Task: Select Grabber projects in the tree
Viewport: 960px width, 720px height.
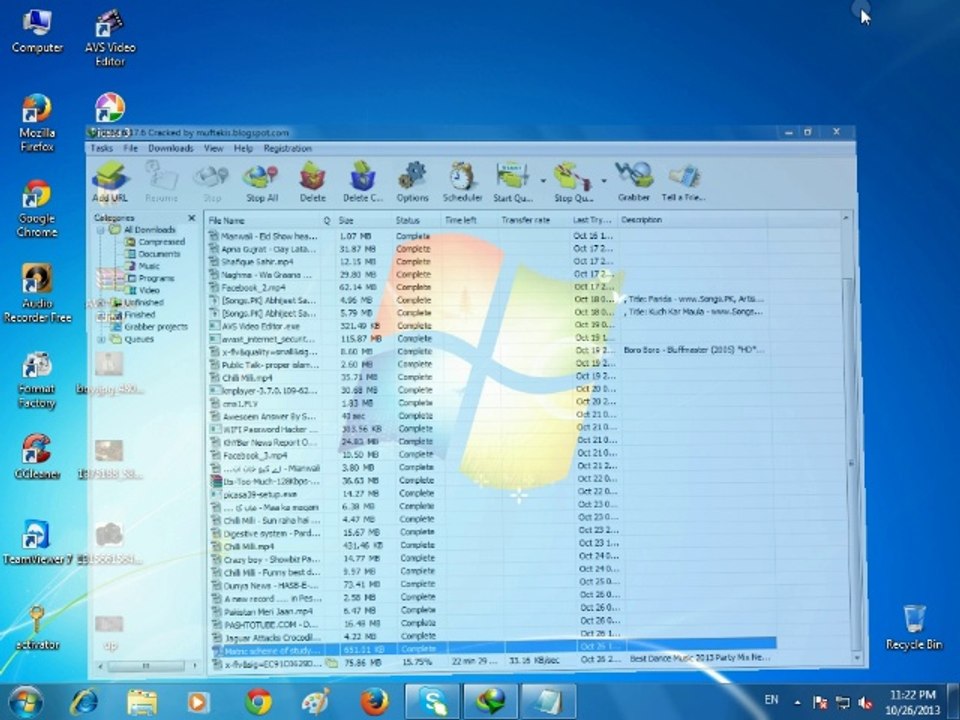Action: tap(150, 327)
